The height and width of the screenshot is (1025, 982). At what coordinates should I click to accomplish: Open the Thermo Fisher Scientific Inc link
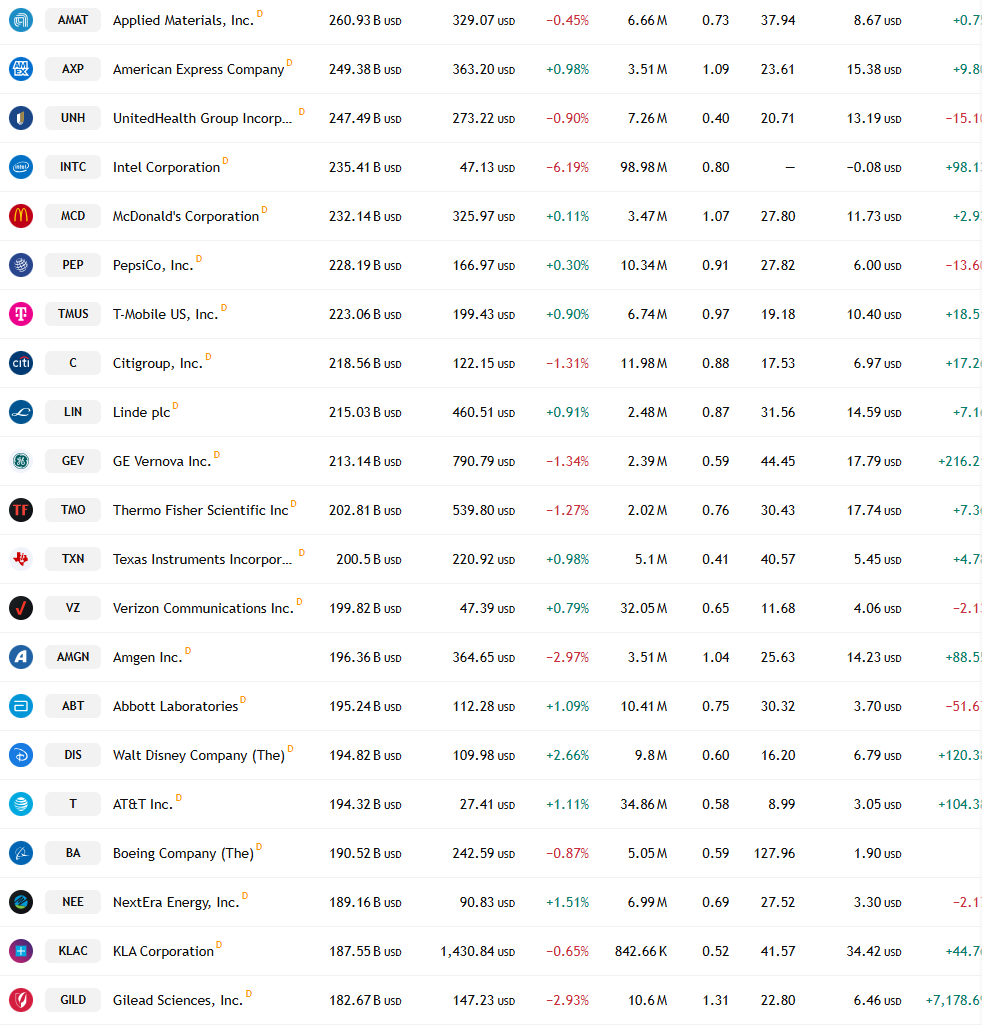coord(200,511)
